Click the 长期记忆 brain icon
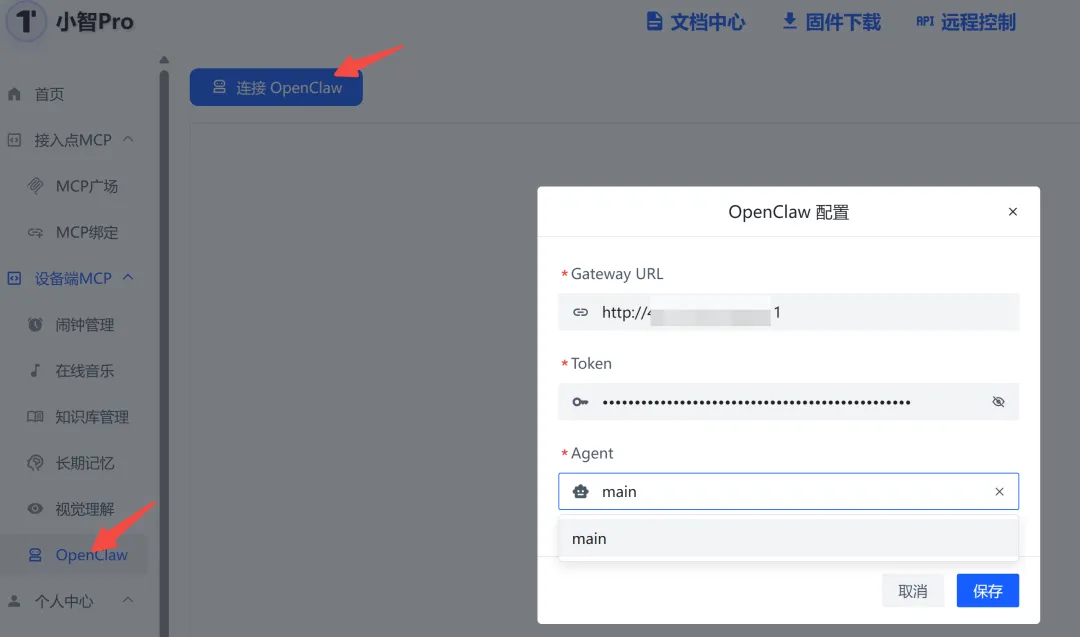The image size is (1080, 637). pos(35,463)
